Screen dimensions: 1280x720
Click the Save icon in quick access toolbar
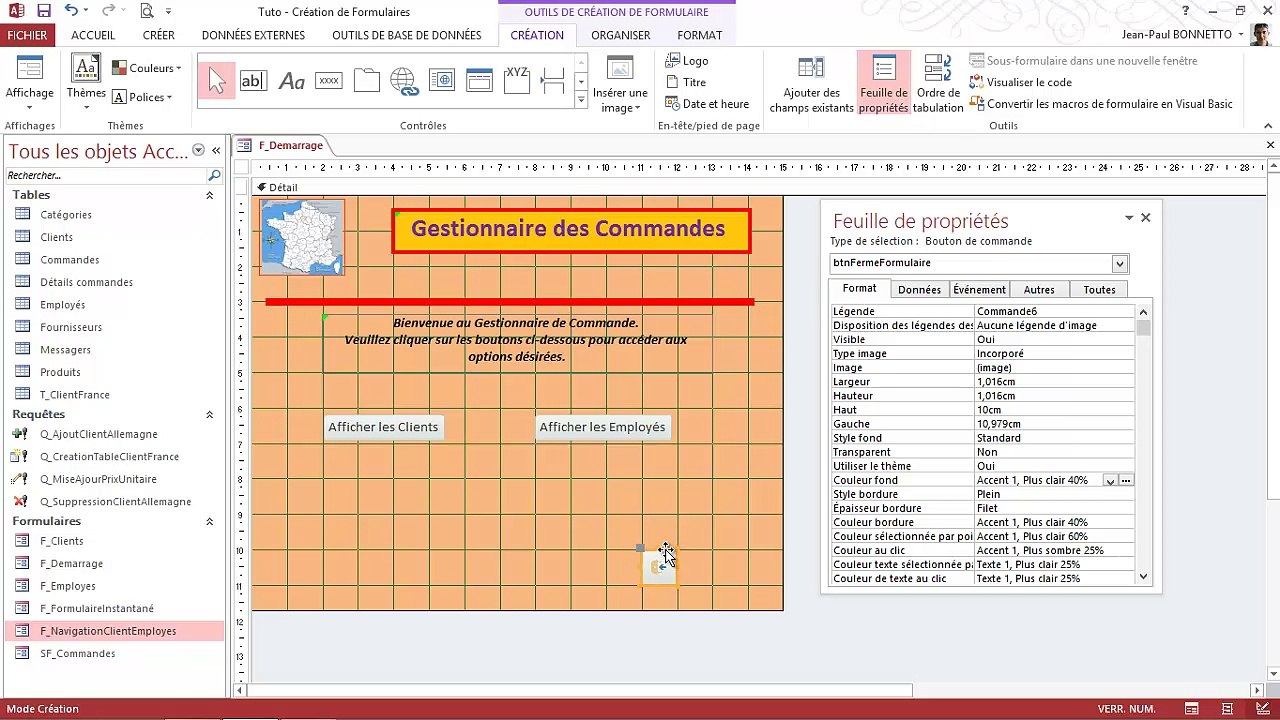(43, 11)
